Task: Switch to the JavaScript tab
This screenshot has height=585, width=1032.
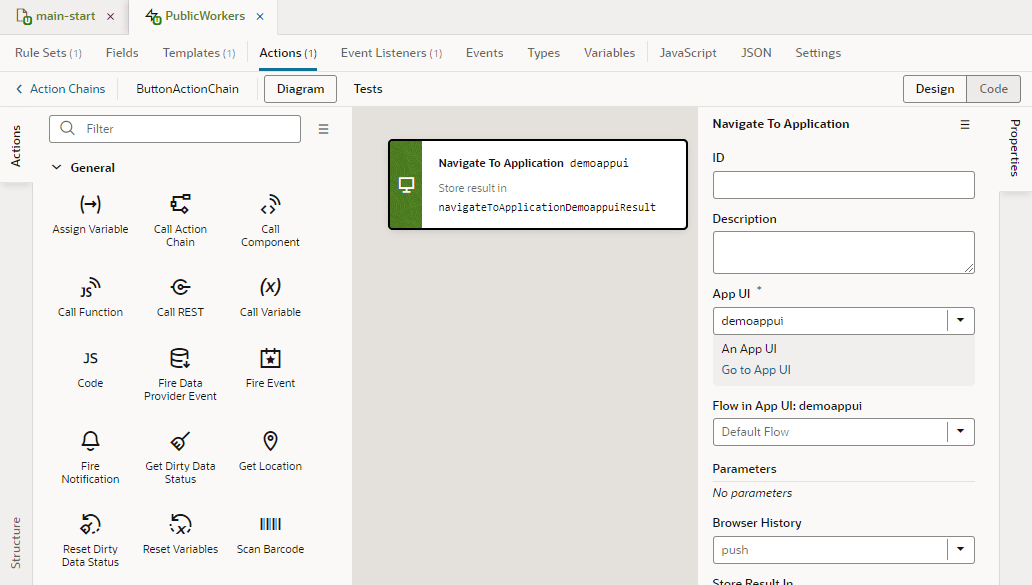Action: point(688,52)
